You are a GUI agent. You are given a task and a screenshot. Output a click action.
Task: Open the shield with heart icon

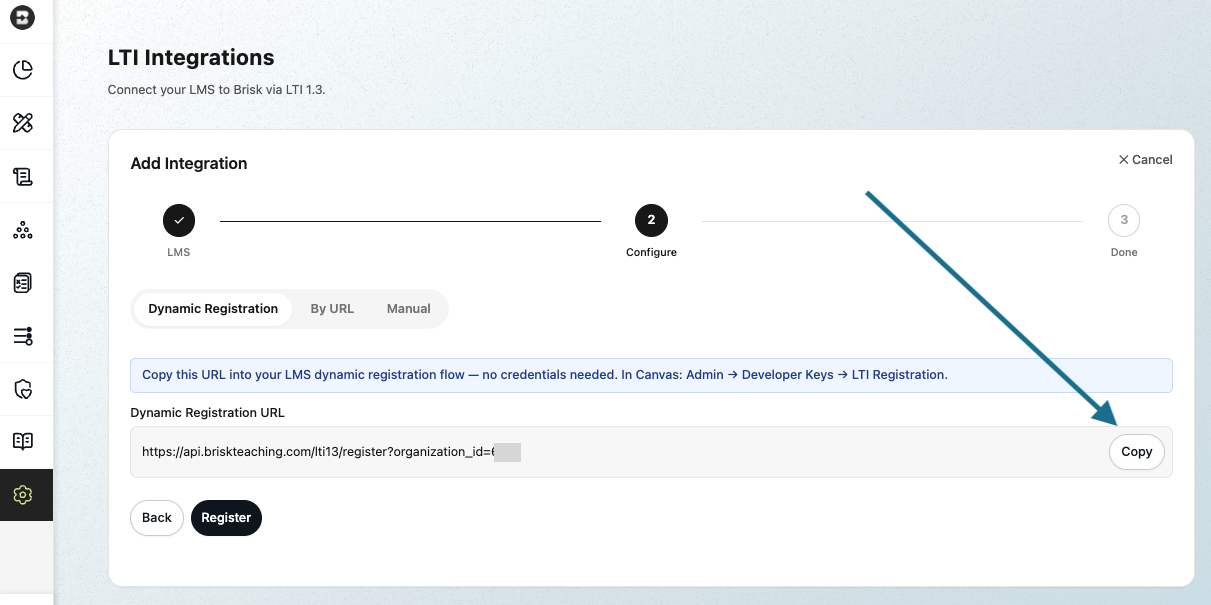click(22, 389)
